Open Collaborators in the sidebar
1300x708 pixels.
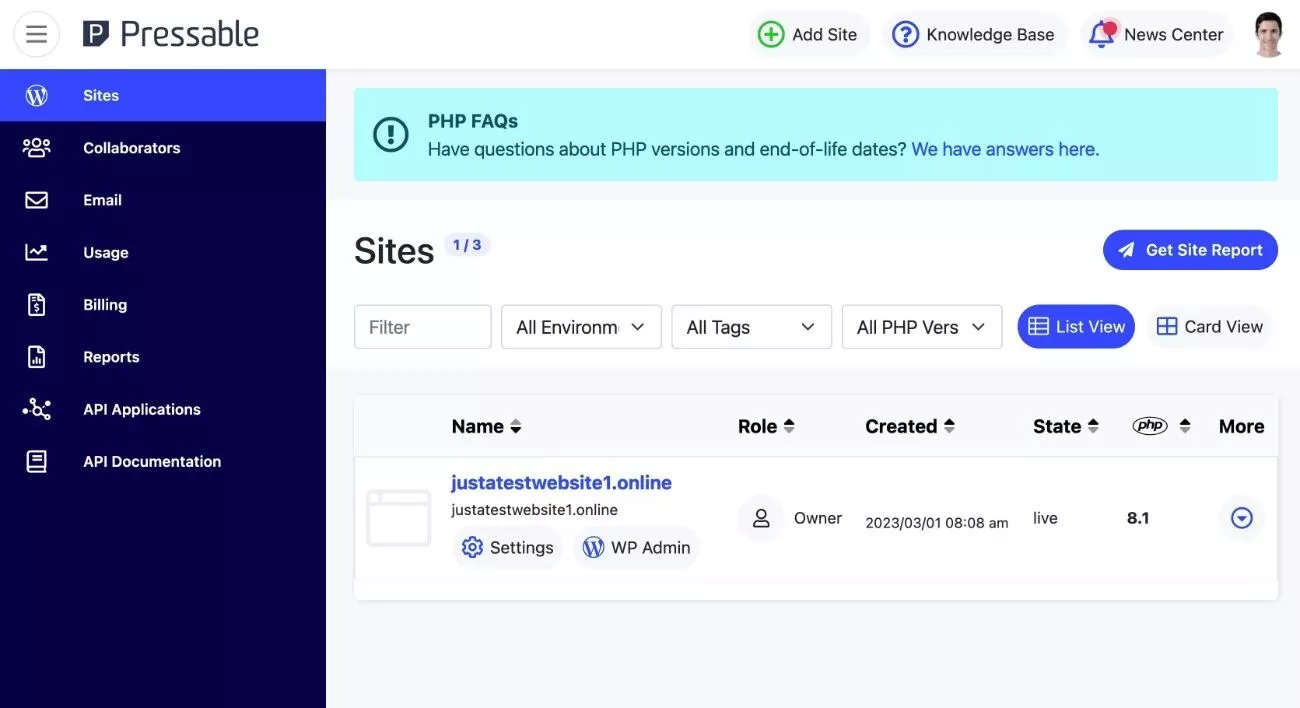tap(131, 148)
